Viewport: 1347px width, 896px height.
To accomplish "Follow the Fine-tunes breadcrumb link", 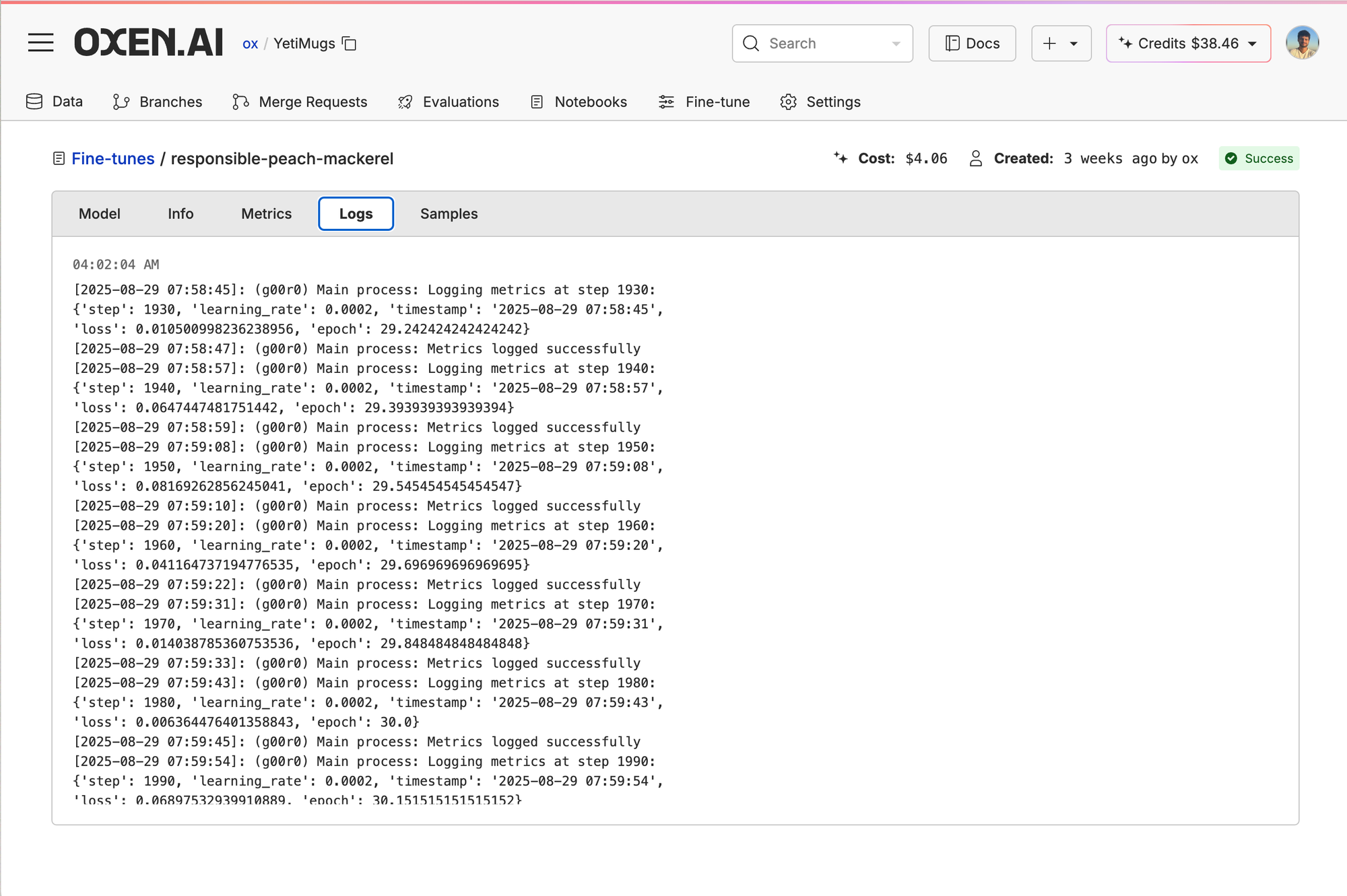I will (x=113, y=159).
